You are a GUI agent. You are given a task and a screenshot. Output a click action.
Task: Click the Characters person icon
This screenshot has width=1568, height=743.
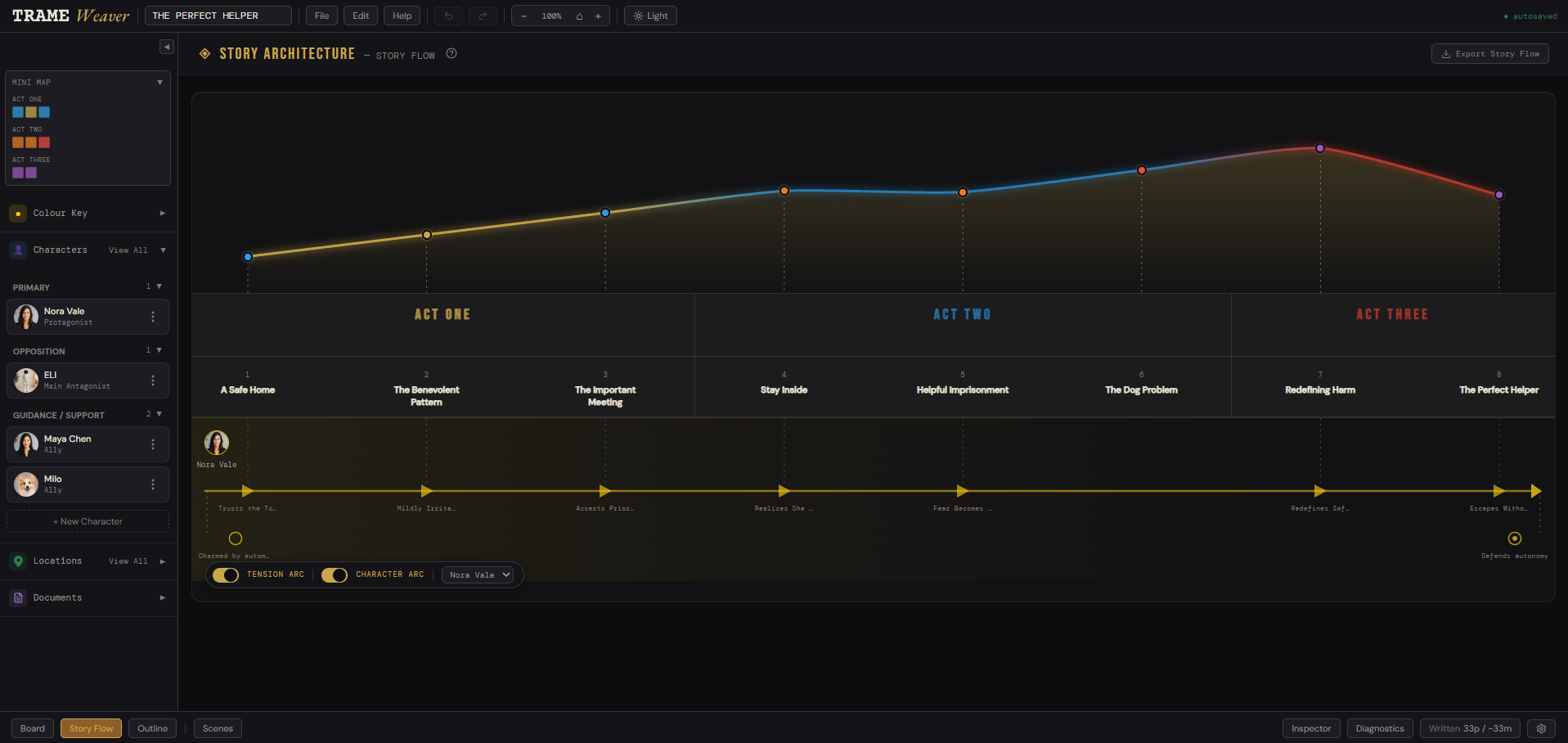(18, 250)
